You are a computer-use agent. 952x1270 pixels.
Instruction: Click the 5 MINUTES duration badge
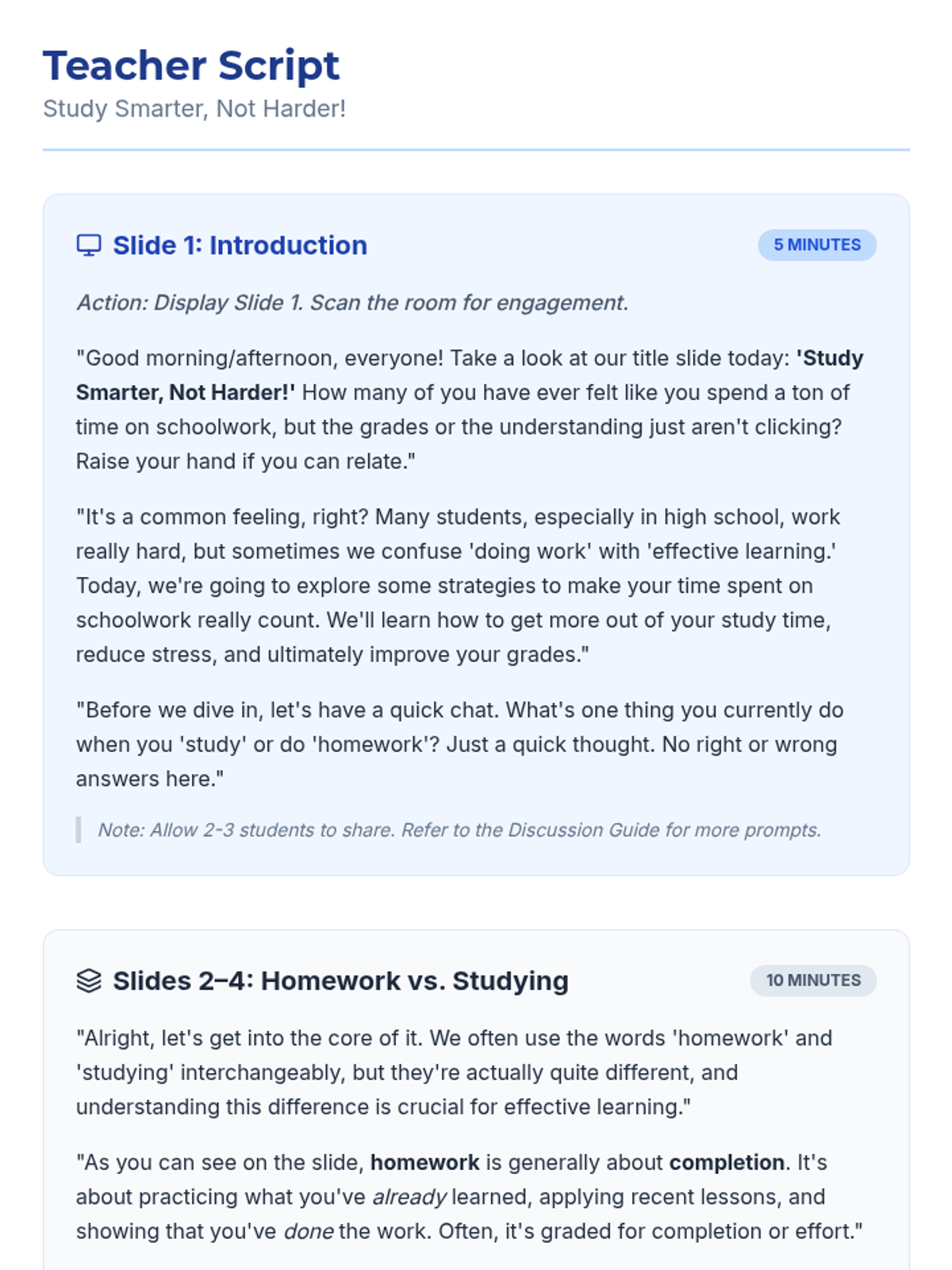click(x=816, y=245)
